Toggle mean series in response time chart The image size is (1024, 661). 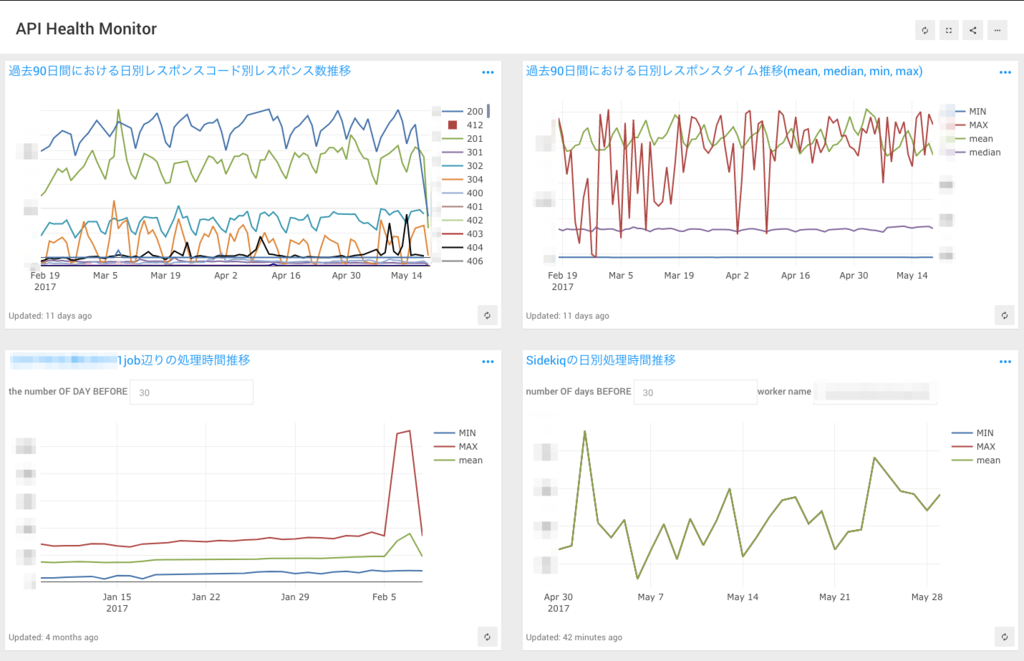973,139
